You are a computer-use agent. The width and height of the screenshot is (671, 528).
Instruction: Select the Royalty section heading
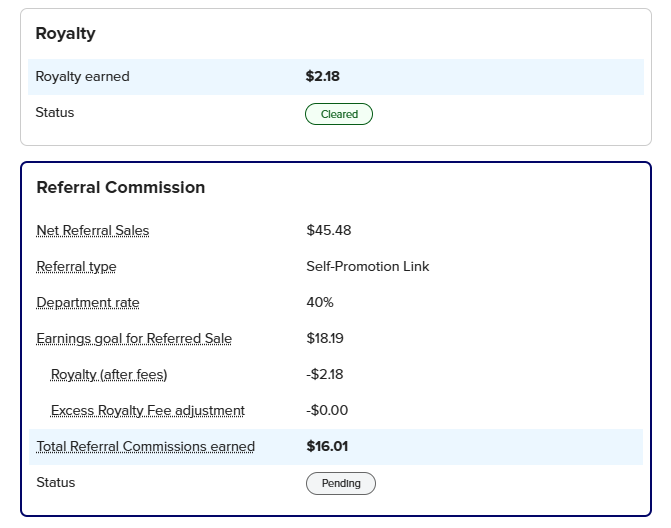click(x=65, y=33)
